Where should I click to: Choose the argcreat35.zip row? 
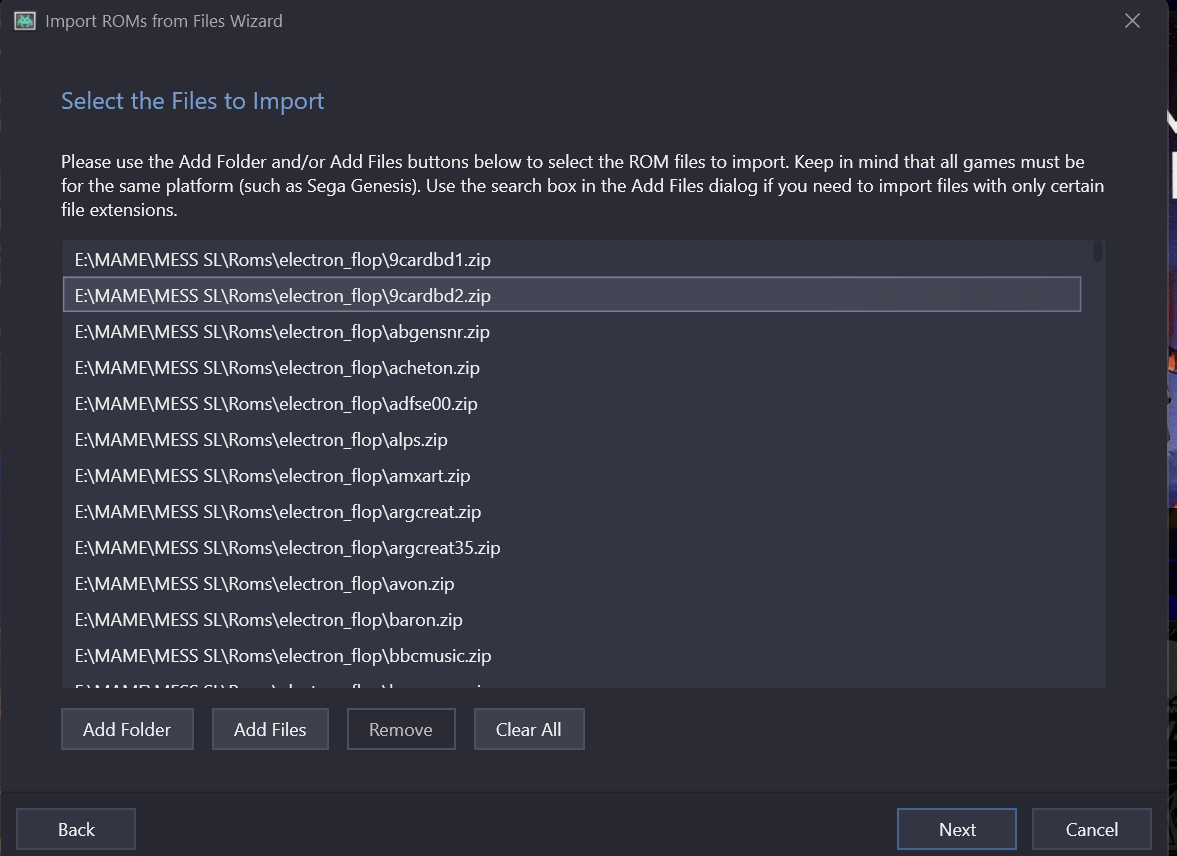click(x=288, y=548)
